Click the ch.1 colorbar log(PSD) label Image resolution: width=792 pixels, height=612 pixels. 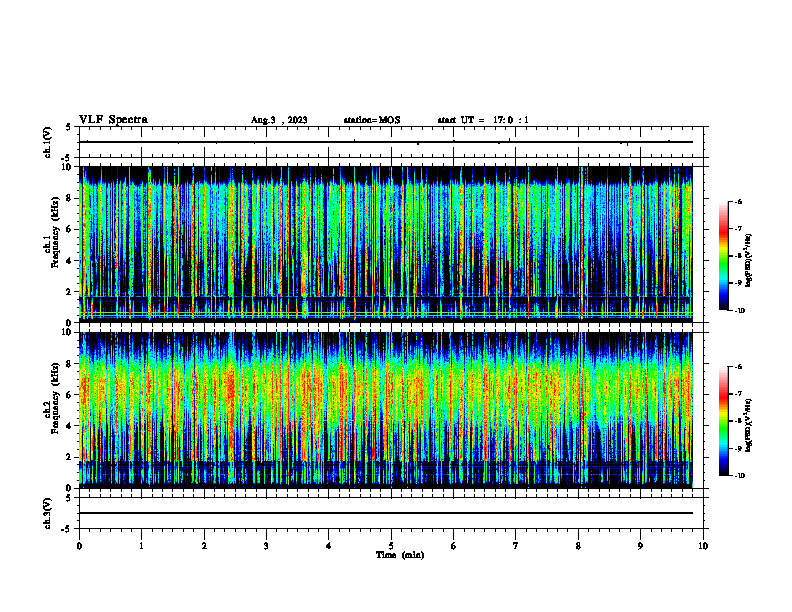(749, 261)
